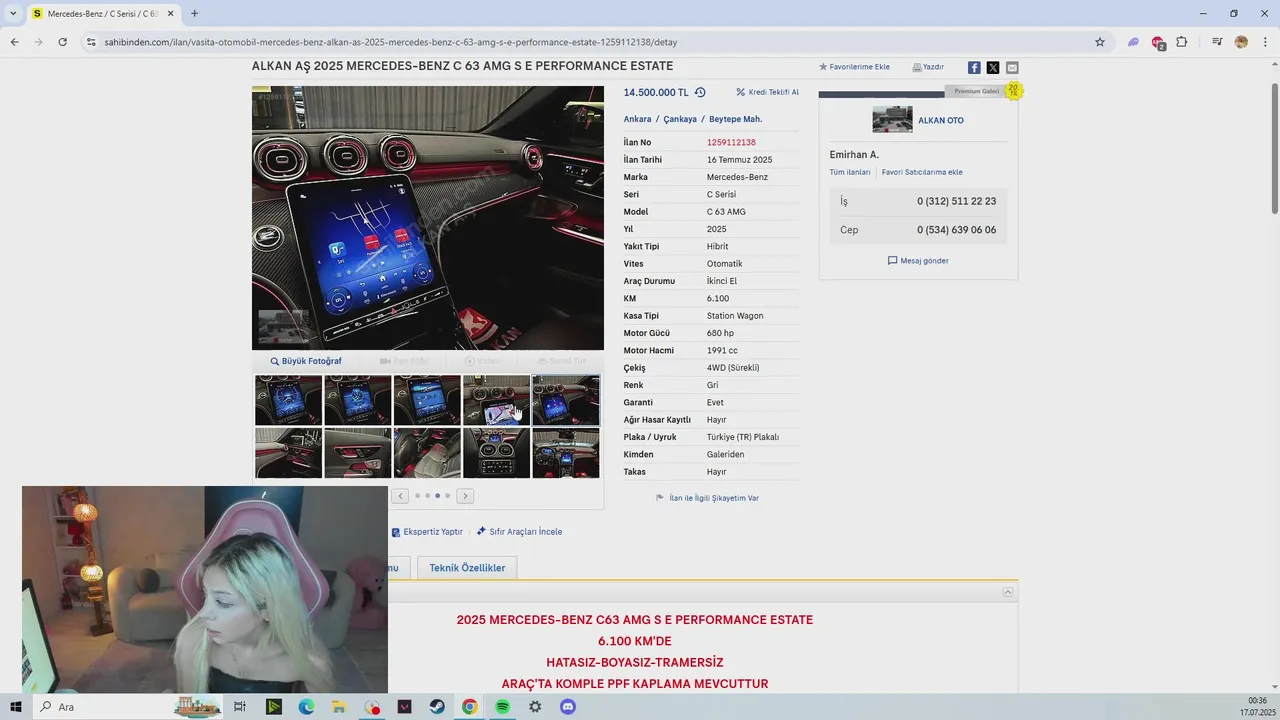Click Favori Satıcılarıma ekle link

922,173
